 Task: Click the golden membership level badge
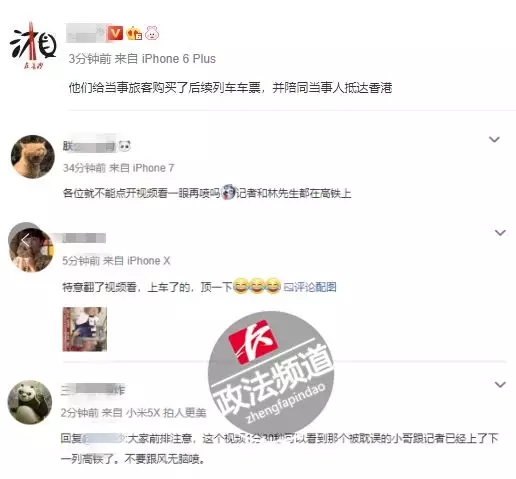(x=134, y=33)
